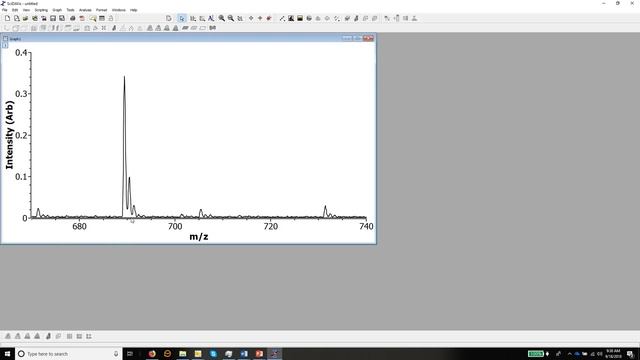Open the Edit menu
This screenshot has height=360, width=640.
click(15, 10)
